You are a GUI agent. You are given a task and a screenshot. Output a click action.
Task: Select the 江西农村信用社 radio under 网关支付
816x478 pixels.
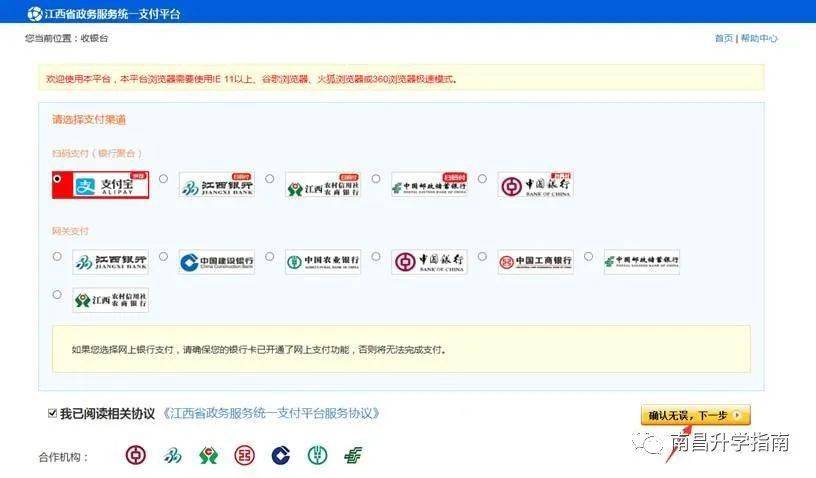point(57,295)
